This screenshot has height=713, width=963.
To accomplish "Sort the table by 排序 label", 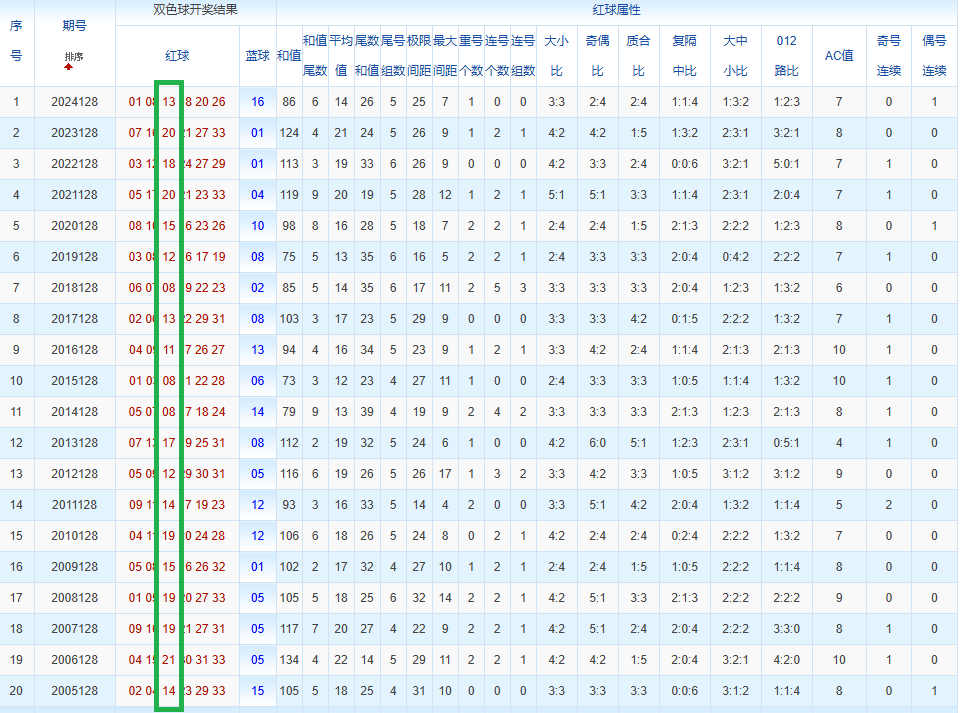I will pyautogui.click(x=74, y=57).
